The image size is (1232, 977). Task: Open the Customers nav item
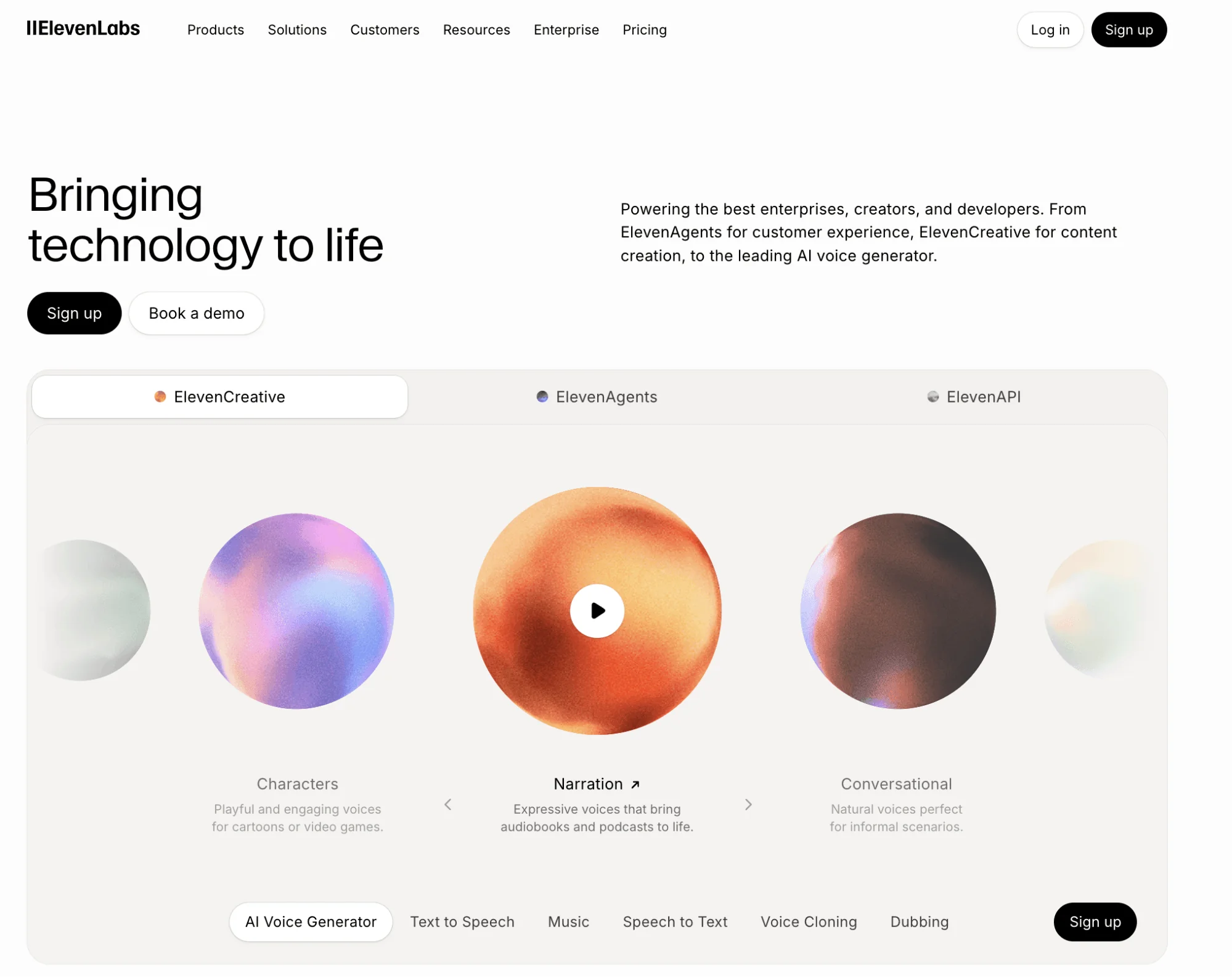[x=385, y=30]
